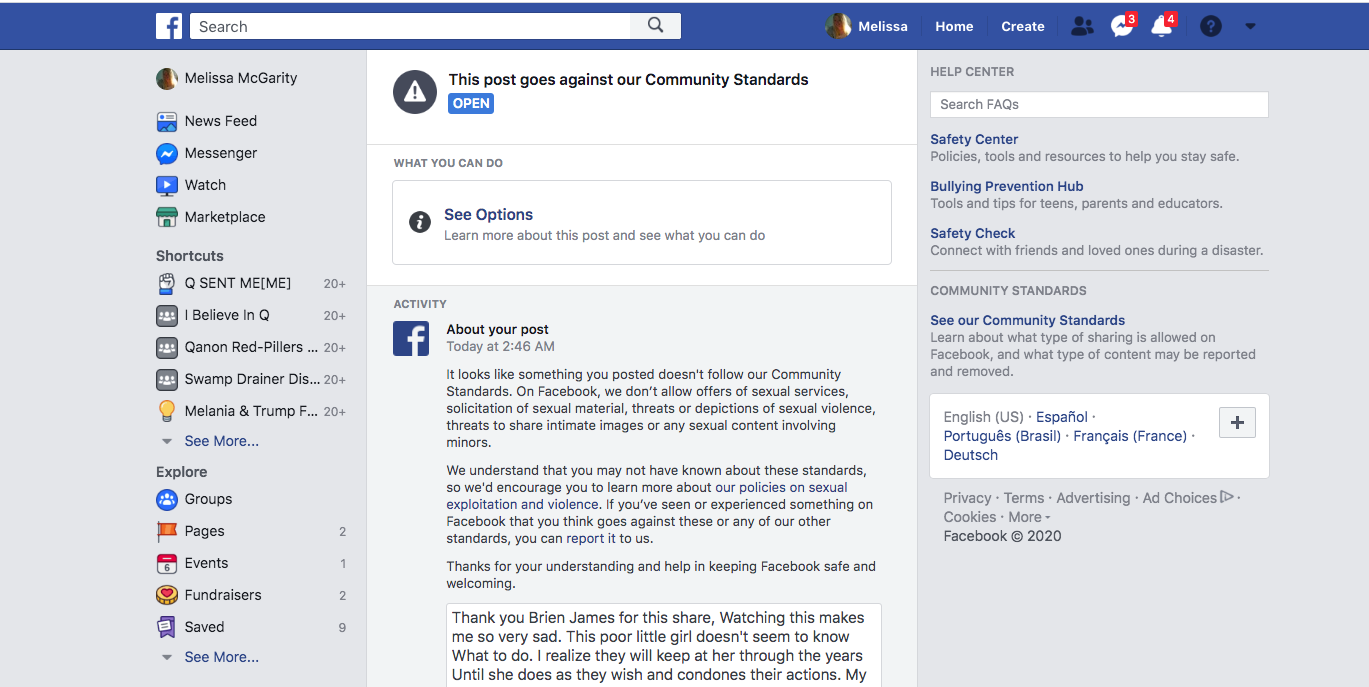Open See our Community Standards link
Screen dimensions: 1369x687
coord(1028,320)
